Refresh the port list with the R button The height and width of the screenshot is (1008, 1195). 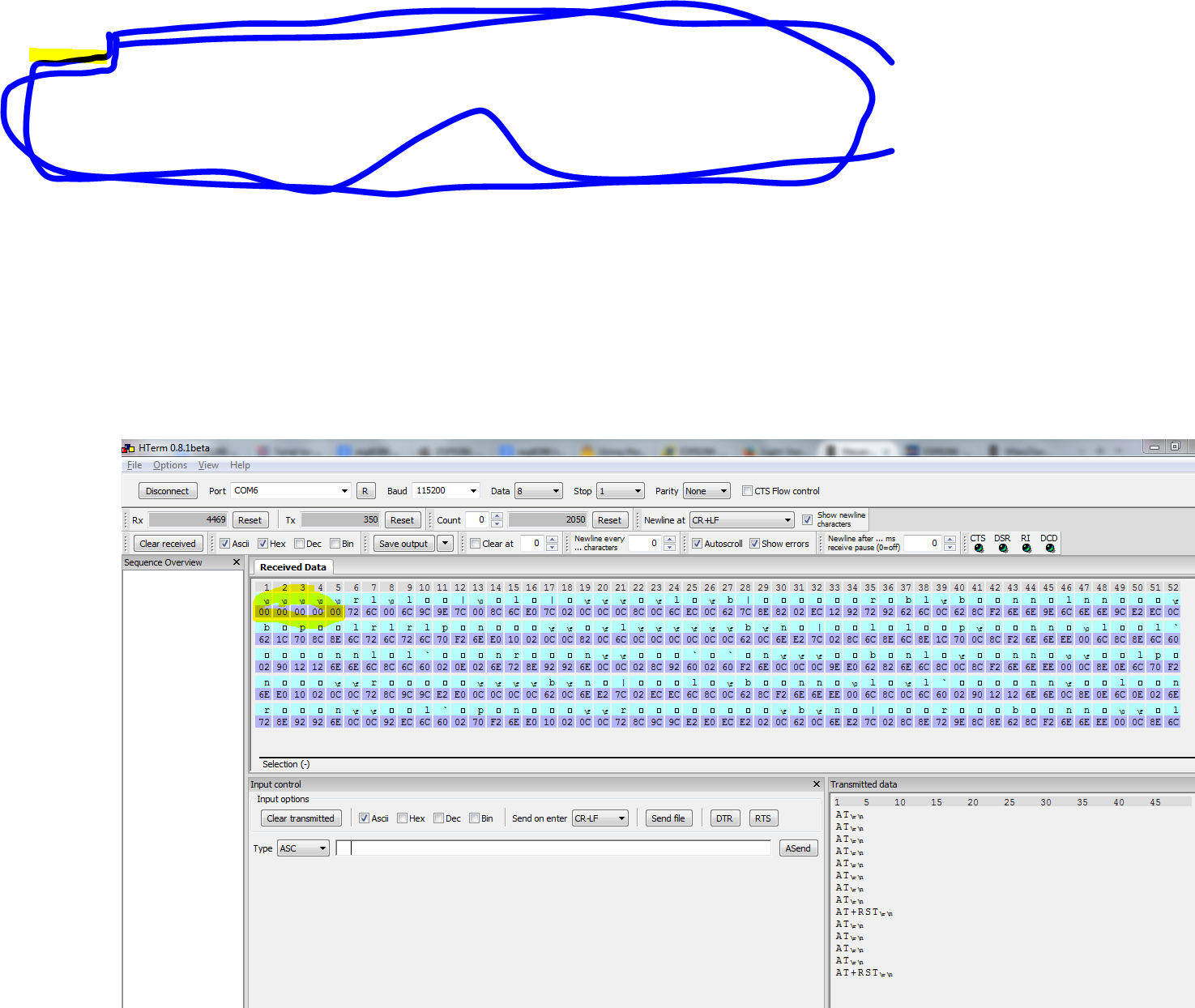coord(365,491)
